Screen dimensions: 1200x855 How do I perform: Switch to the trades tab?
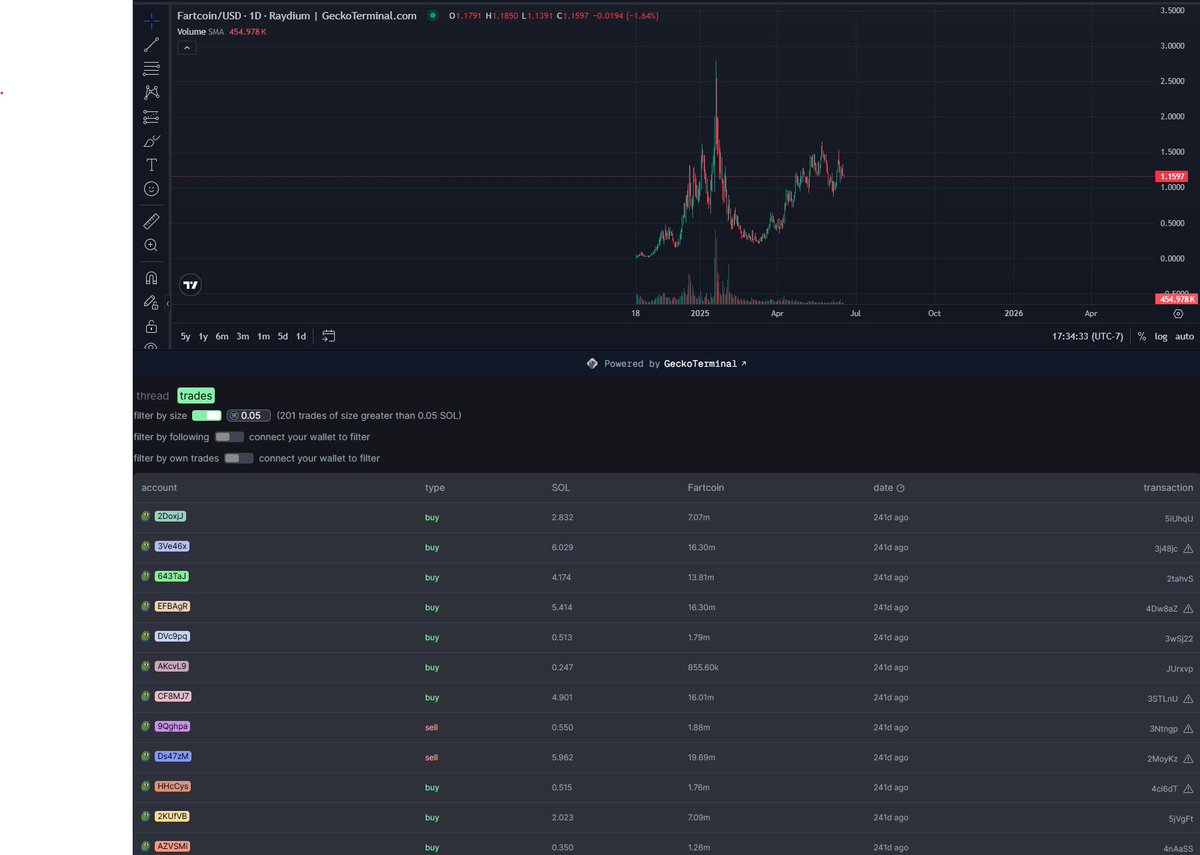coord(196,396)
